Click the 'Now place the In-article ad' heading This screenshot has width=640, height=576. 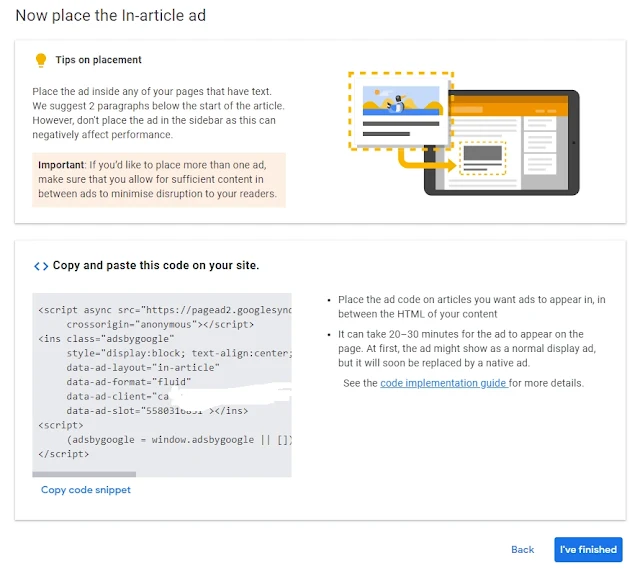[111, 16]
